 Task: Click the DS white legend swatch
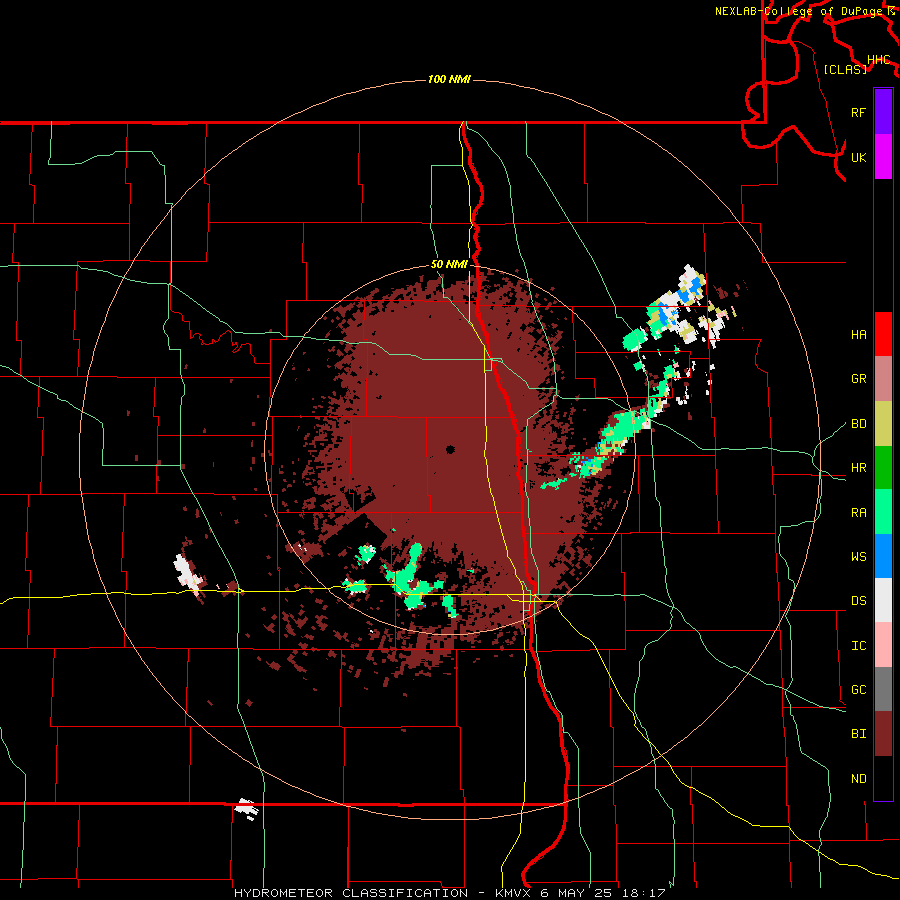[883, 600]
